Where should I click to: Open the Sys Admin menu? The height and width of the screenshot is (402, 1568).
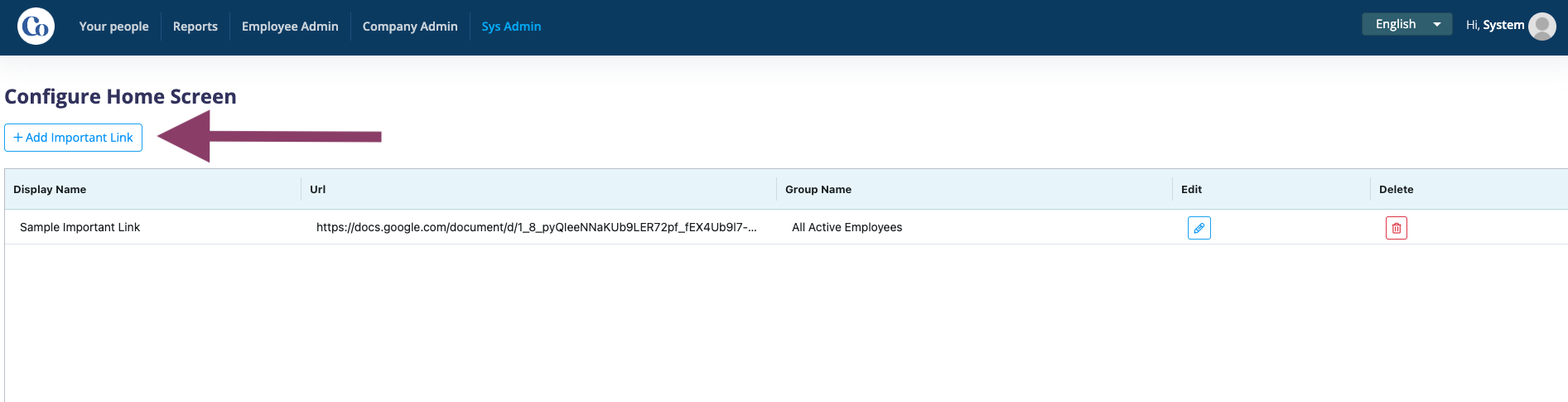[x=511, y=27]
